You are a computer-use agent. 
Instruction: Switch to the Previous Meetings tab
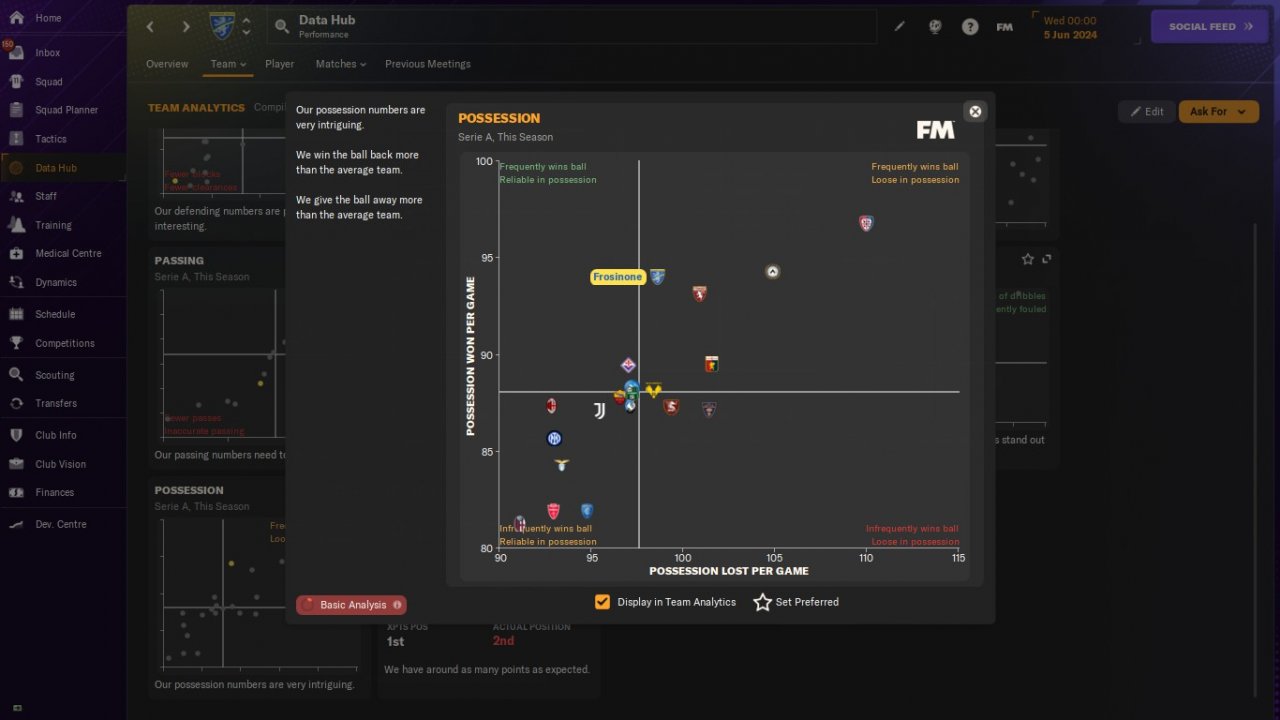[428, 64]
